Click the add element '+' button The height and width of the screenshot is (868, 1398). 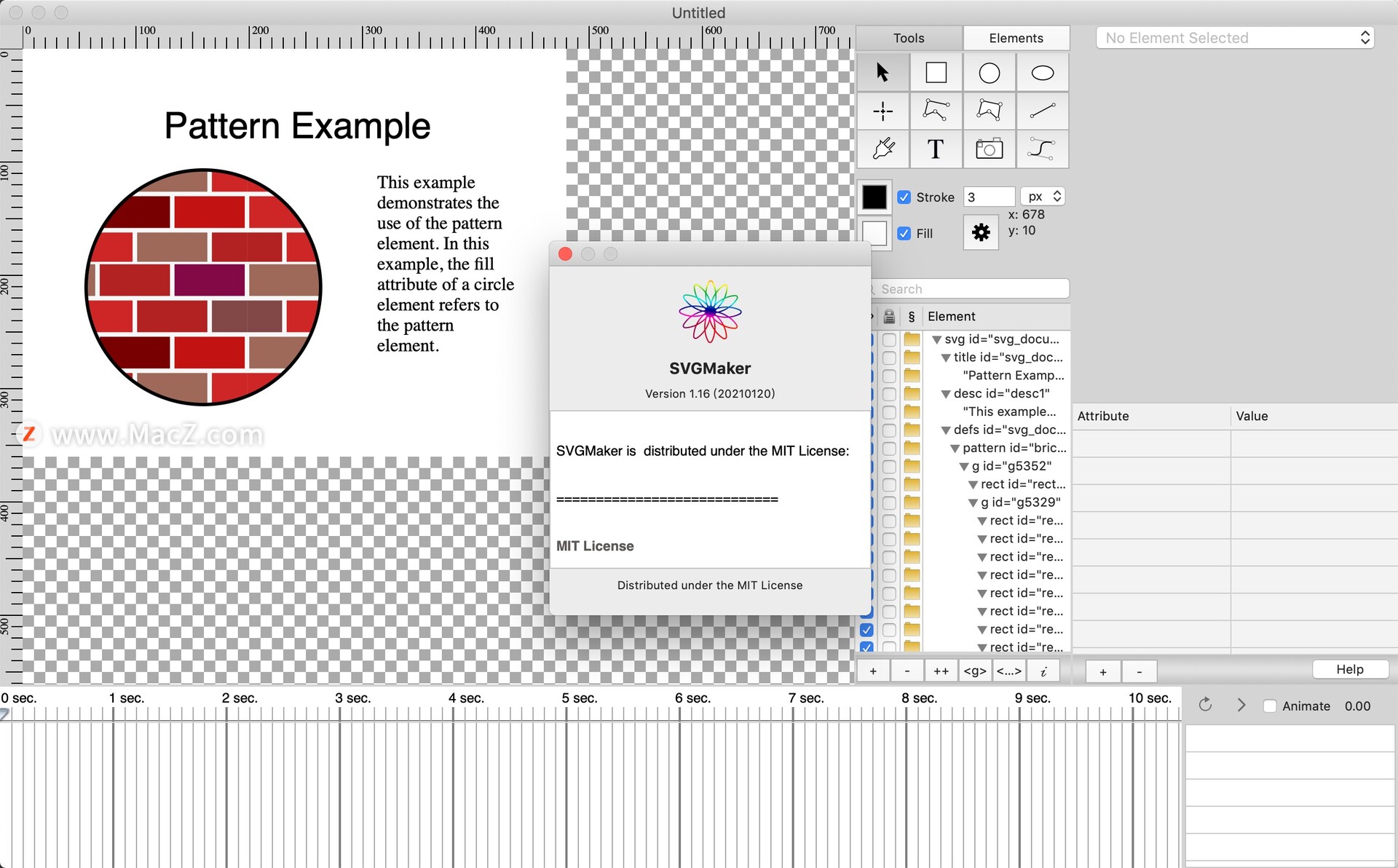coord(873,671)
